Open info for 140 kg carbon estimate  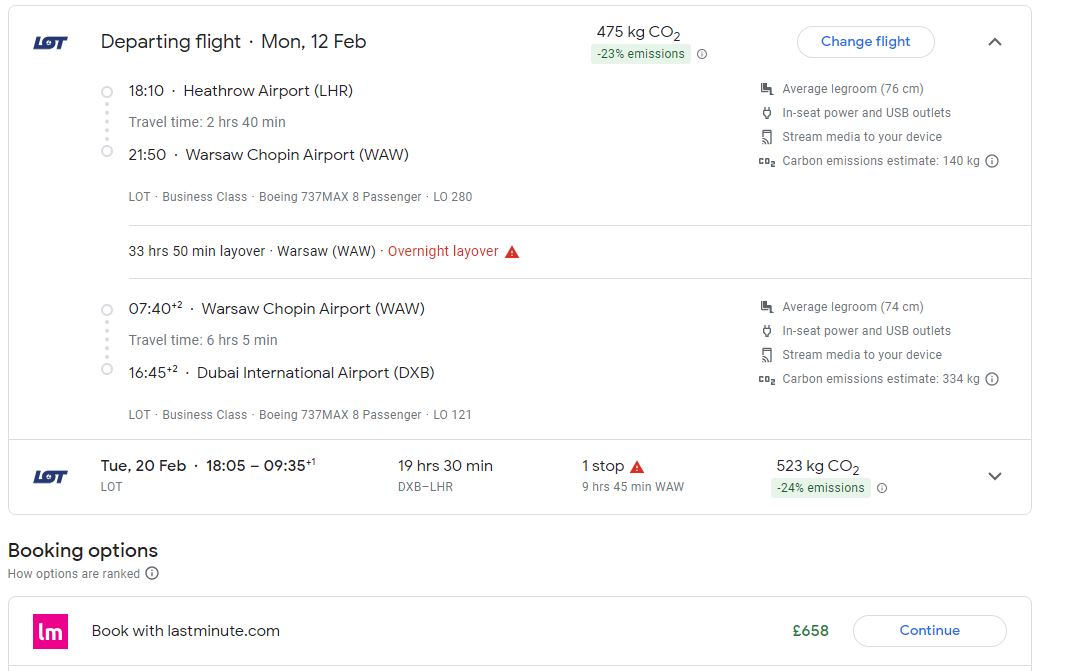pos(992,161)
